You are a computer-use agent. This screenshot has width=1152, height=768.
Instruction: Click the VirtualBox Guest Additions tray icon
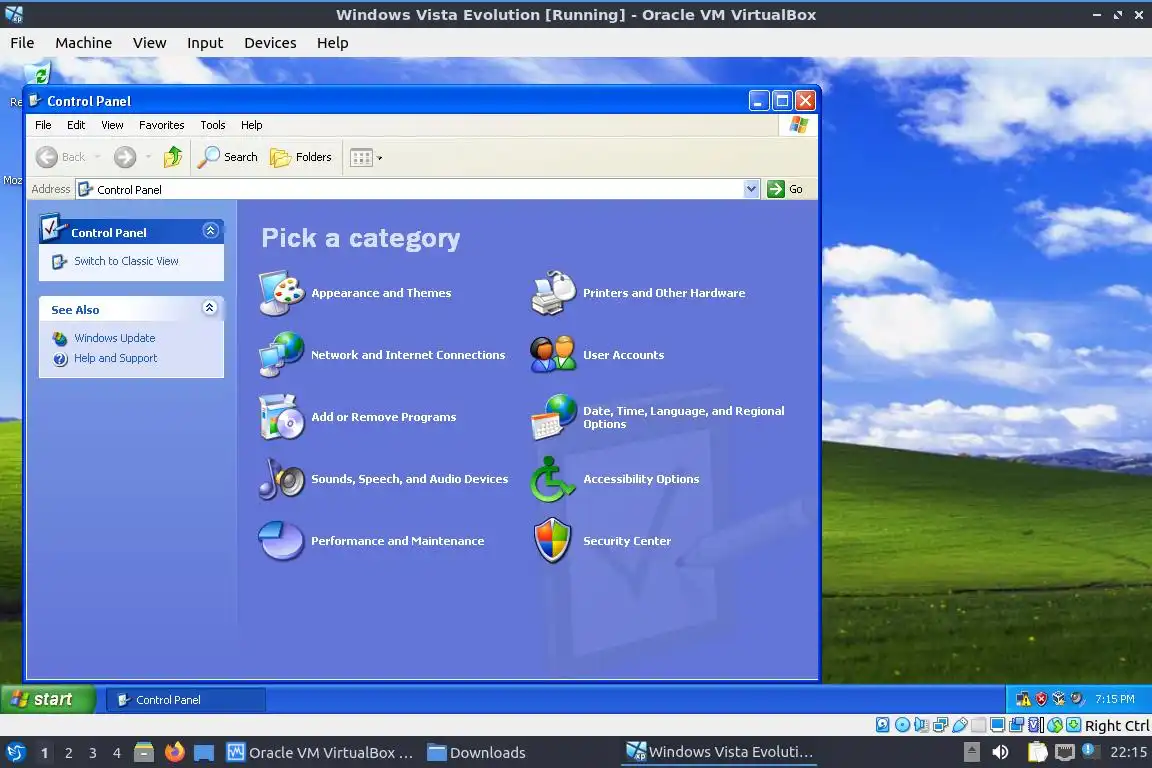coord(1059,699)
